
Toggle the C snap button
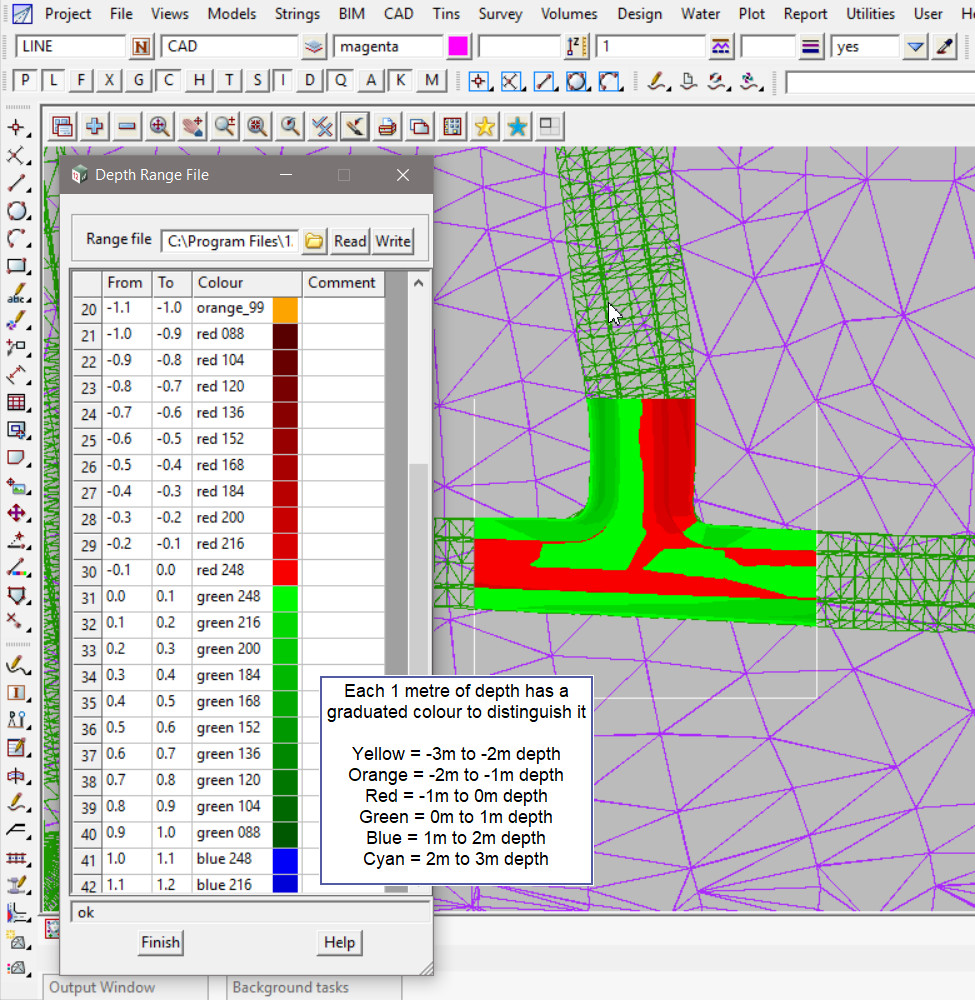click(170, 81)
